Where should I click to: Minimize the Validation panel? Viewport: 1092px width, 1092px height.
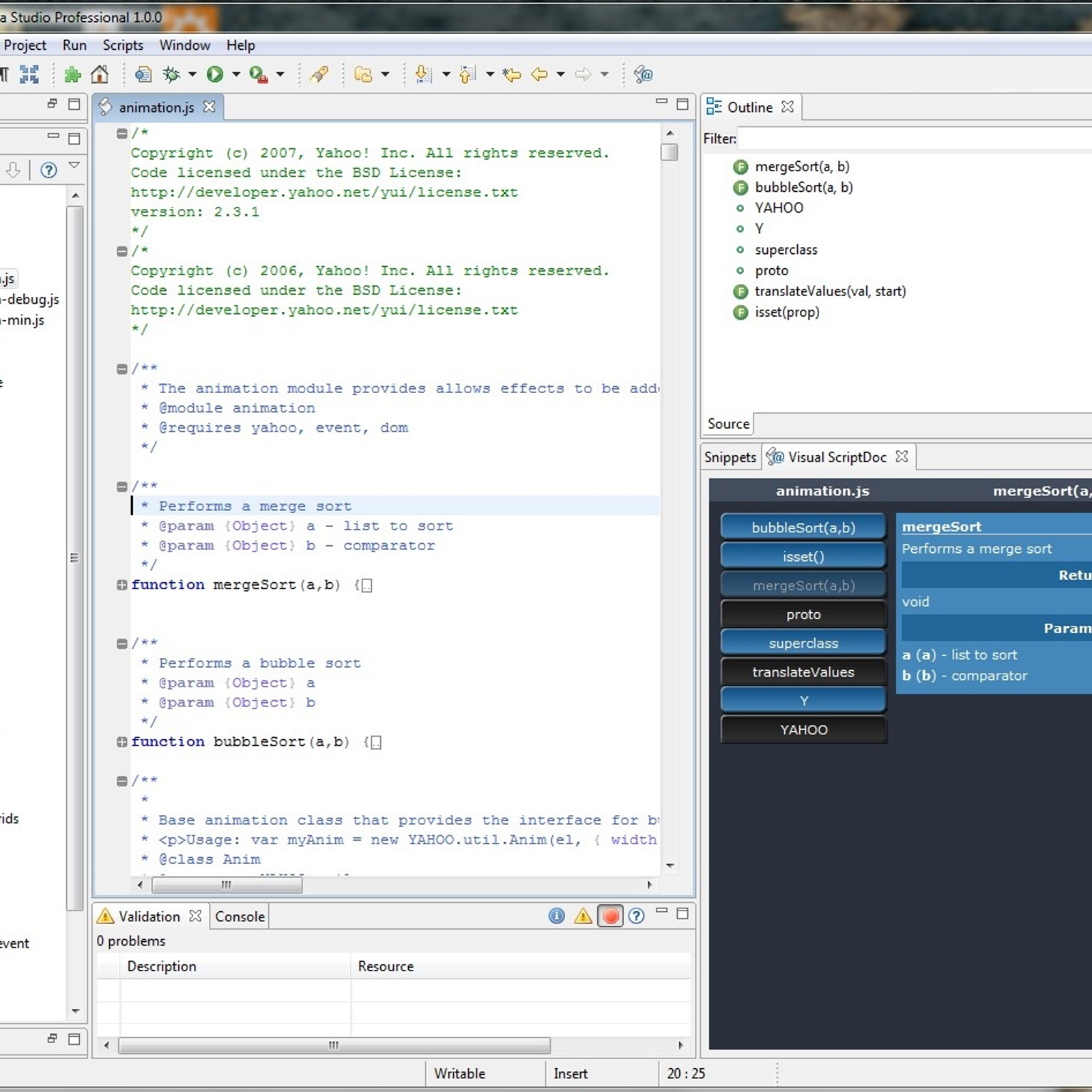coord(661,911)
